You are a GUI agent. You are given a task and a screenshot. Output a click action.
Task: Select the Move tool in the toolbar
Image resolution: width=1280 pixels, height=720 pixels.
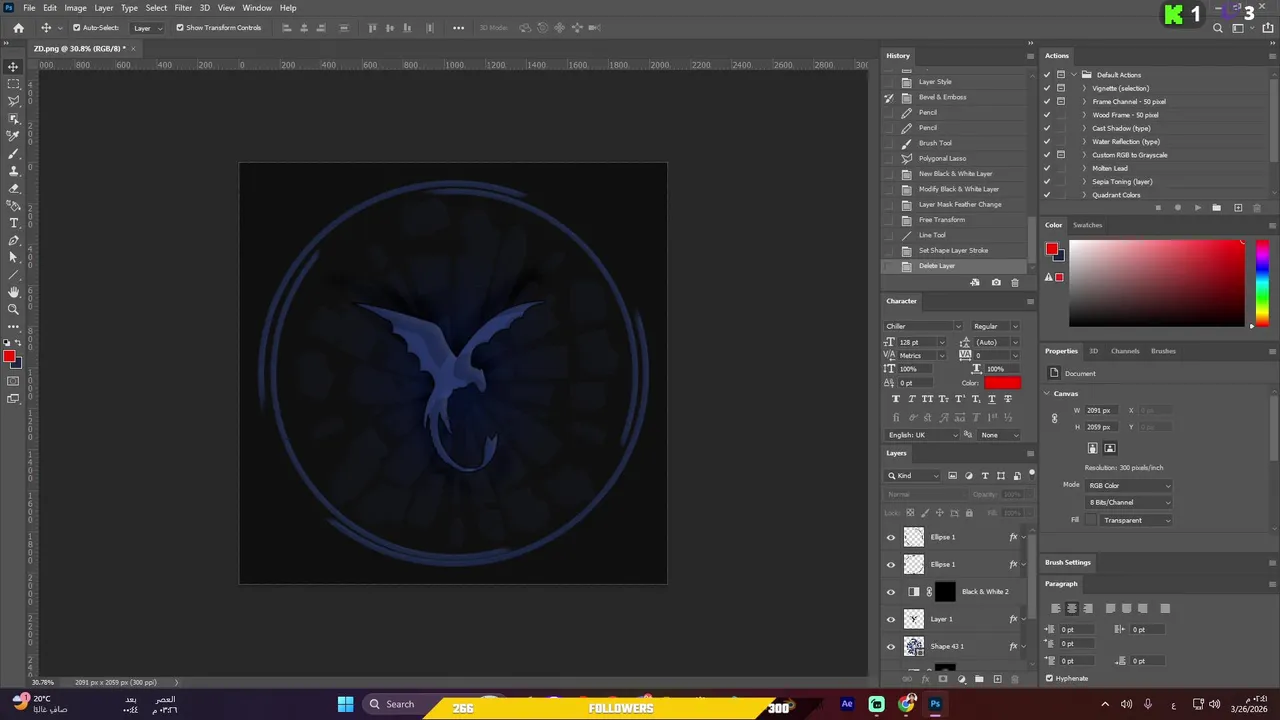[x=13, y=67]
